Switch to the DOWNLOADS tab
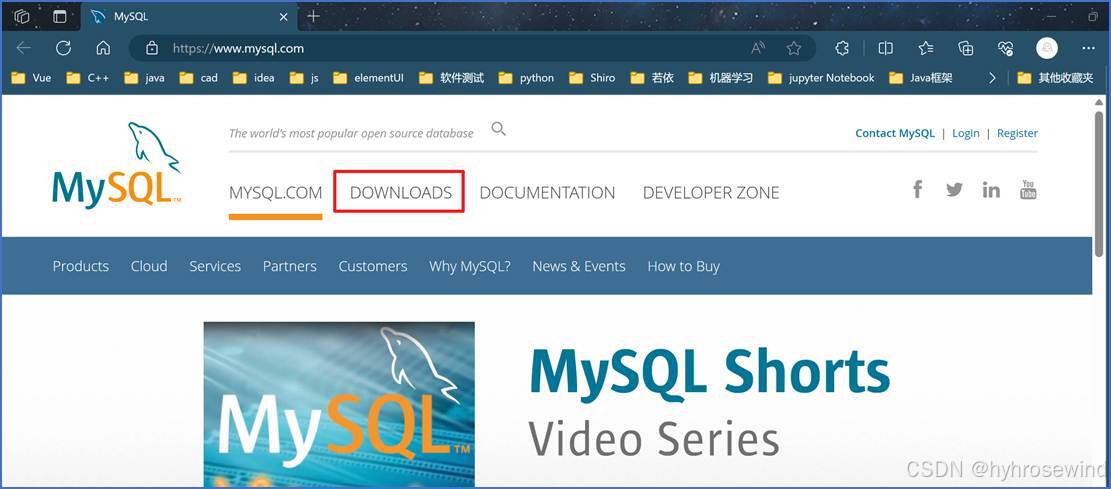 [x=400, y=193]
